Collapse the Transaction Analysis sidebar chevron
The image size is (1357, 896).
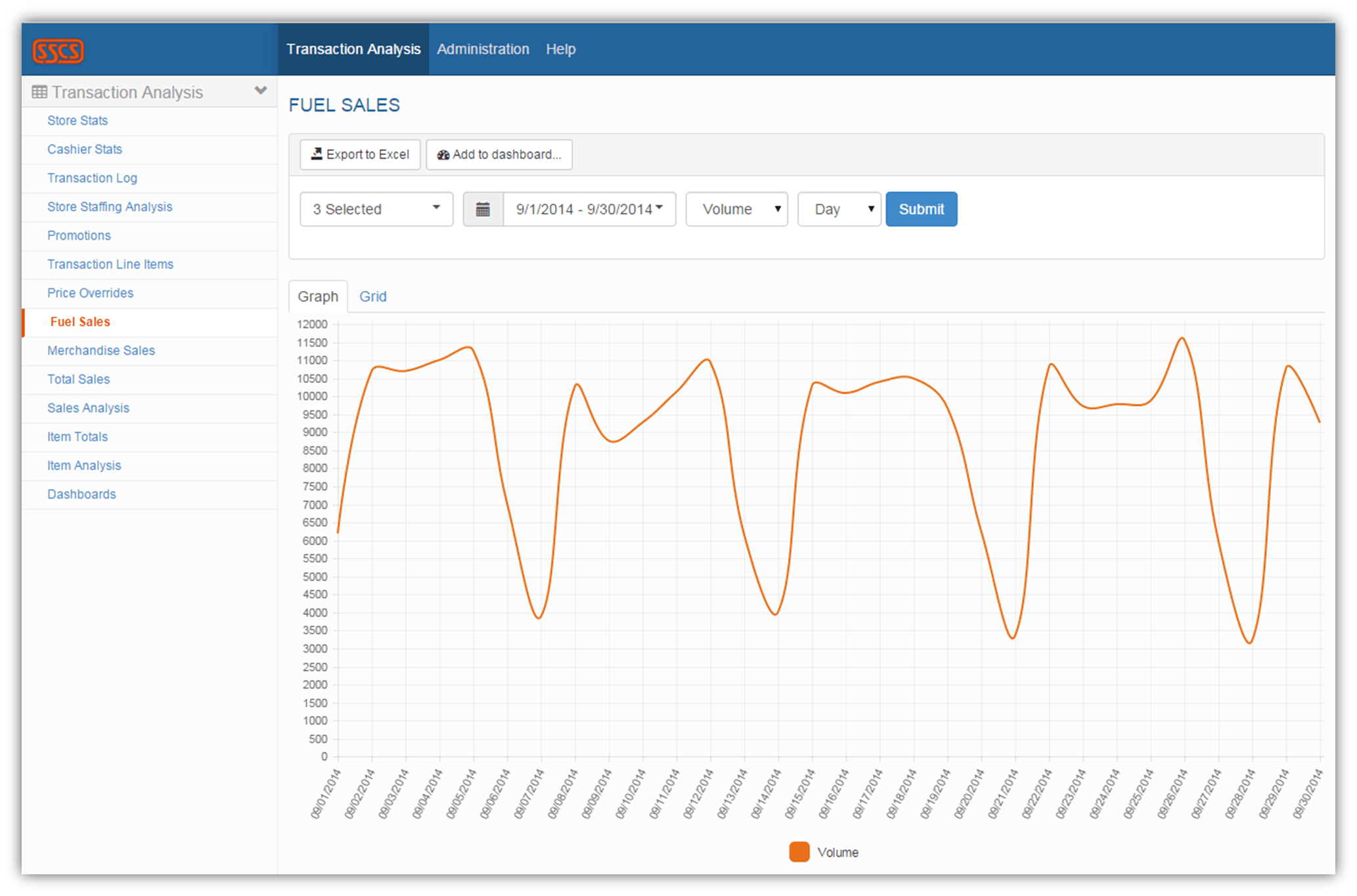tap(261, 91)
